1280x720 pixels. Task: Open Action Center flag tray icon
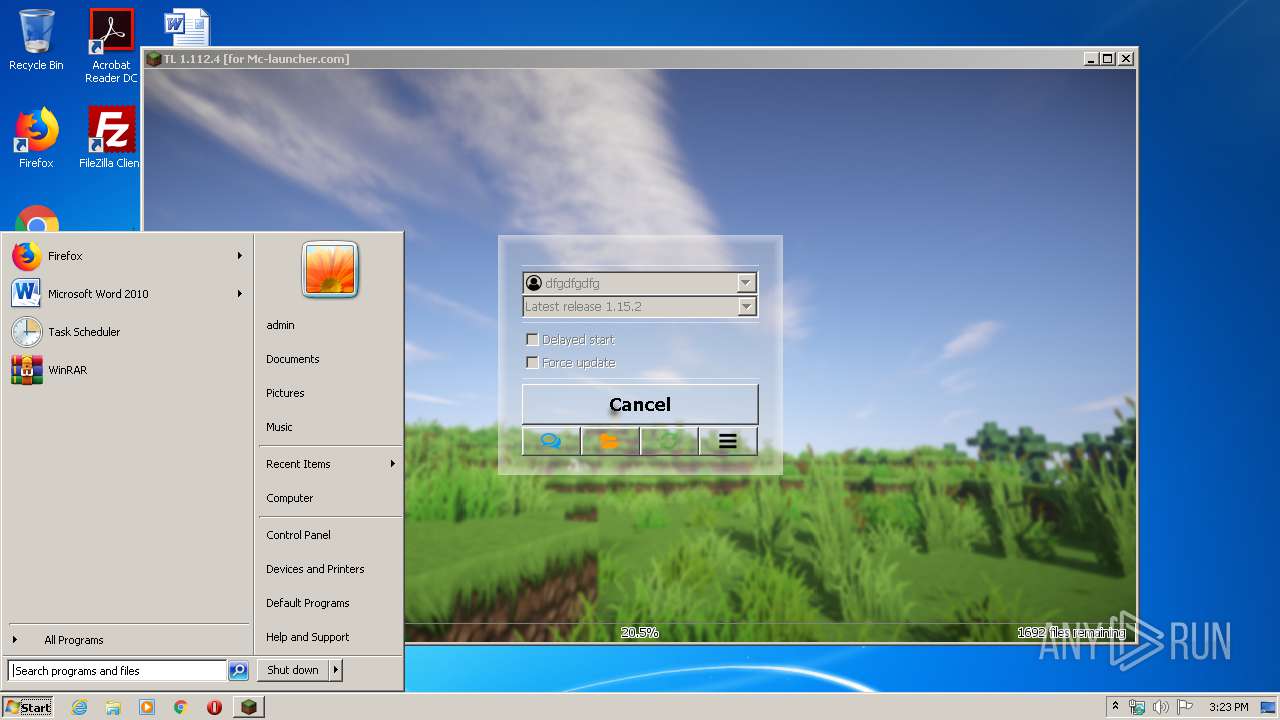click(1184, 707)
